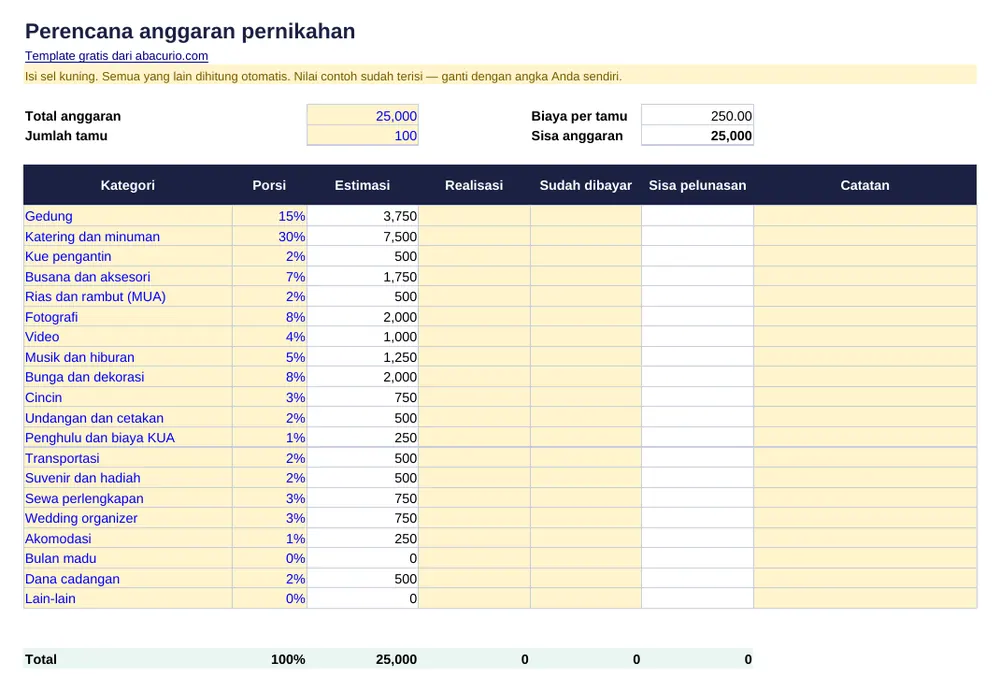This screenshot has height=691, width=1000.
Task: Click the Estimasi value 1,750
Action: click(362, 276)
